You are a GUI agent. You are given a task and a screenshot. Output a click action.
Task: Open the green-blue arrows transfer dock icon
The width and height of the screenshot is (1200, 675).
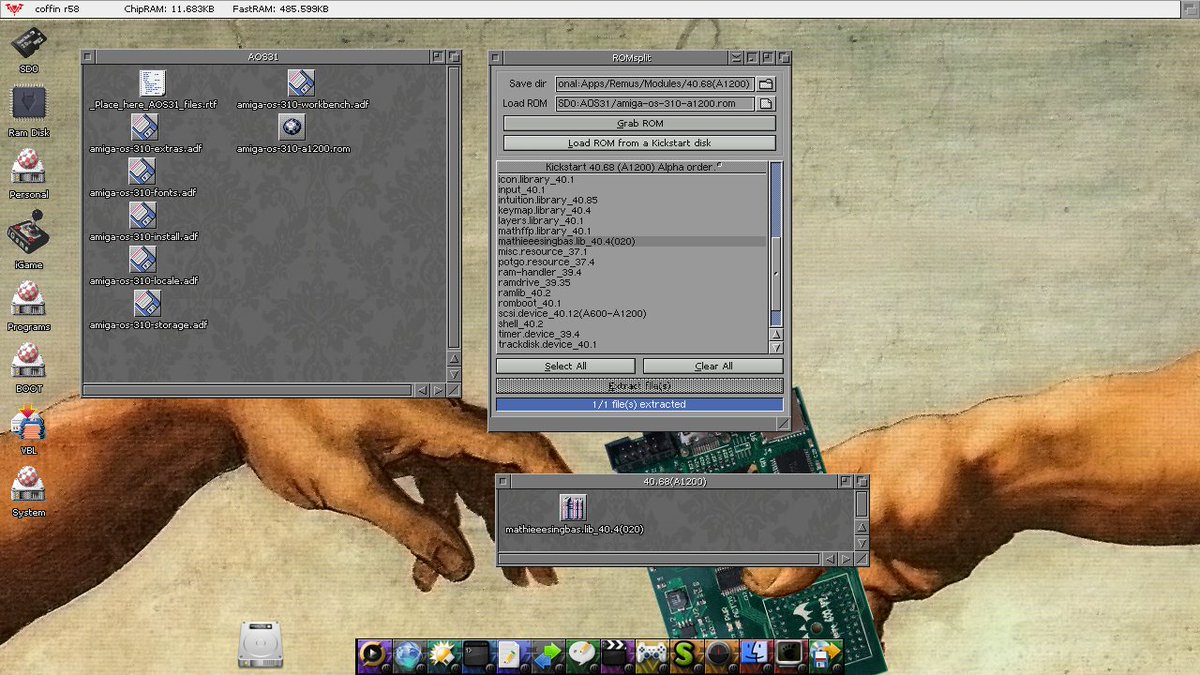546,655
